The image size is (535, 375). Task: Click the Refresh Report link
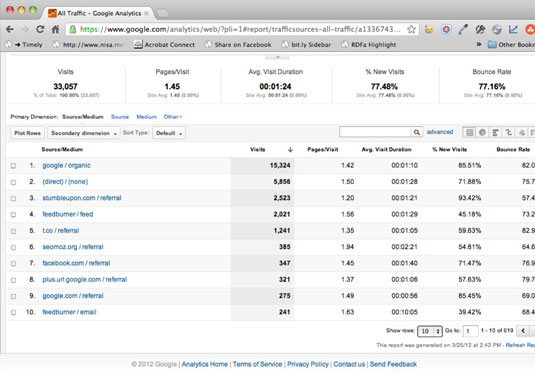(x=520, y=345)
